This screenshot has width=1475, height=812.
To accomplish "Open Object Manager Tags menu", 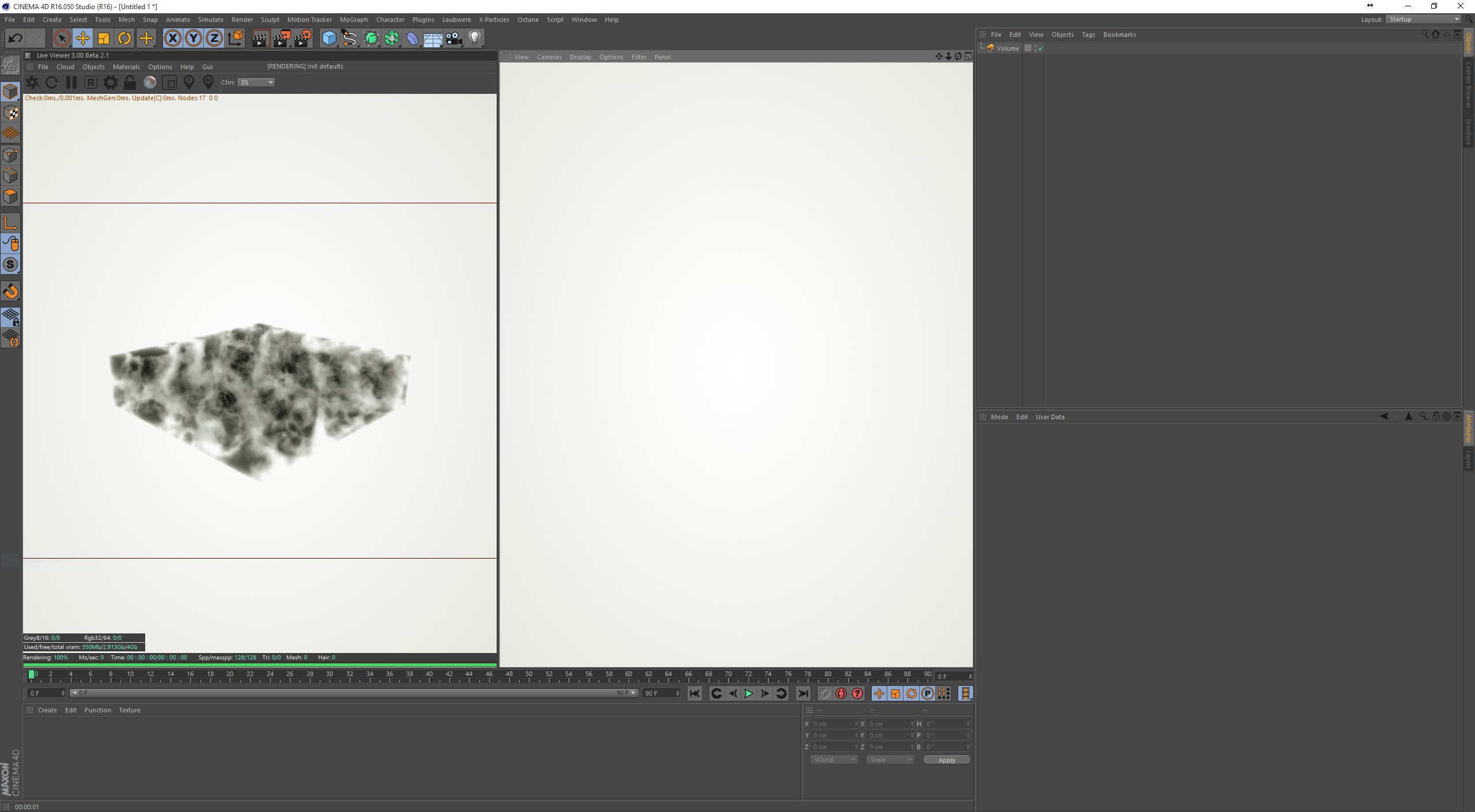I will click(x=1088, y=35).
